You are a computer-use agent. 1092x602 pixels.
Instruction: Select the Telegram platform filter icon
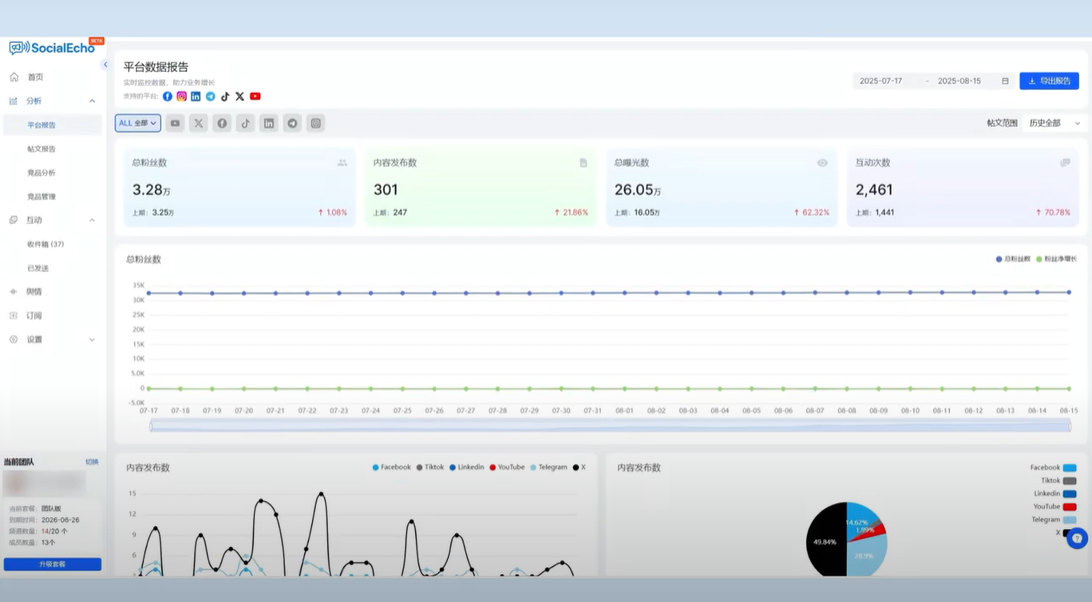click(292, 123)
